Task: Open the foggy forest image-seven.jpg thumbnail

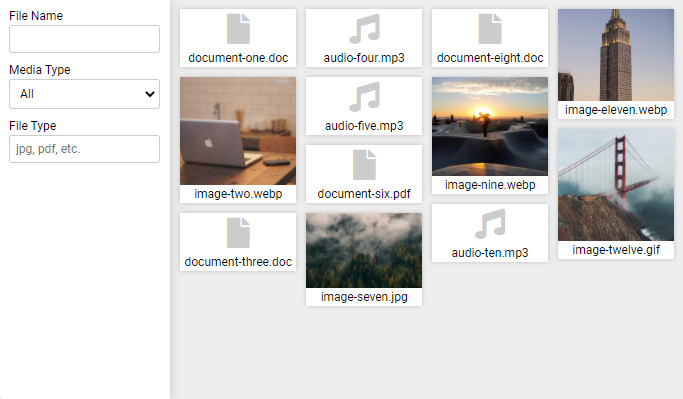Action: (364, 250)
